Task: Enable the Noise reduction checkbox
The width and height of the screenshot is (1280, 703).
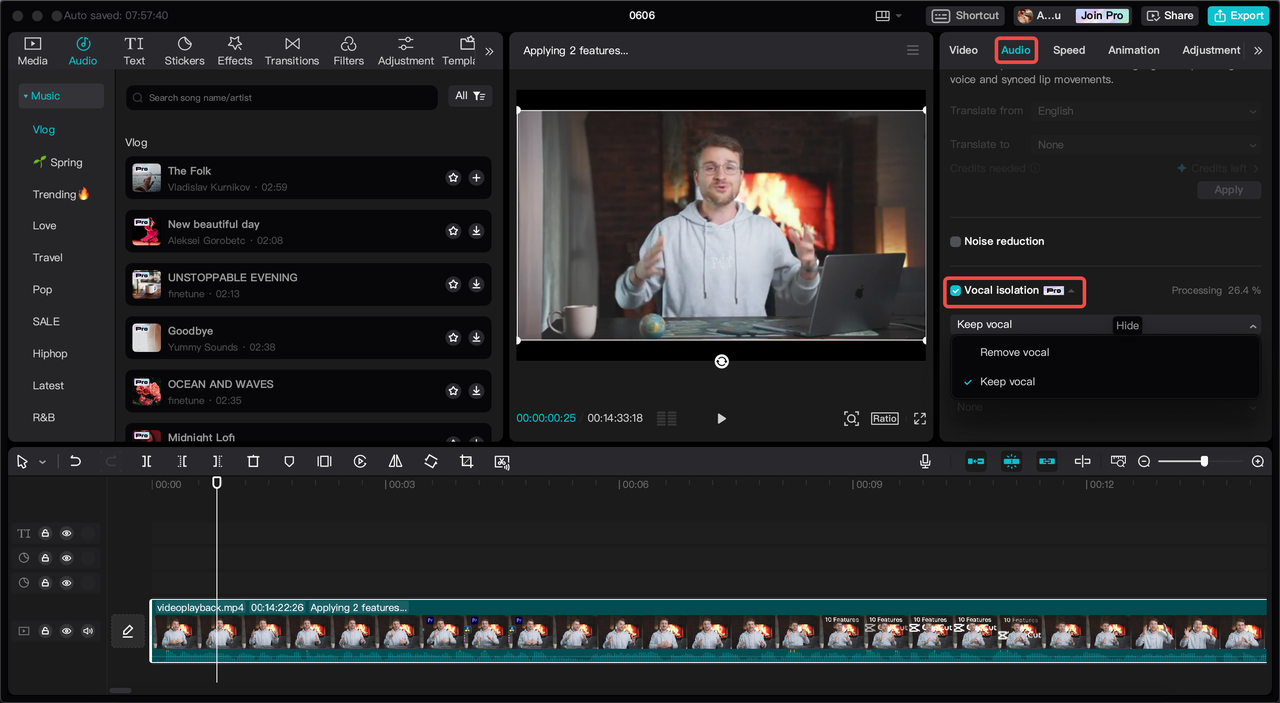Action: point(956,241)
